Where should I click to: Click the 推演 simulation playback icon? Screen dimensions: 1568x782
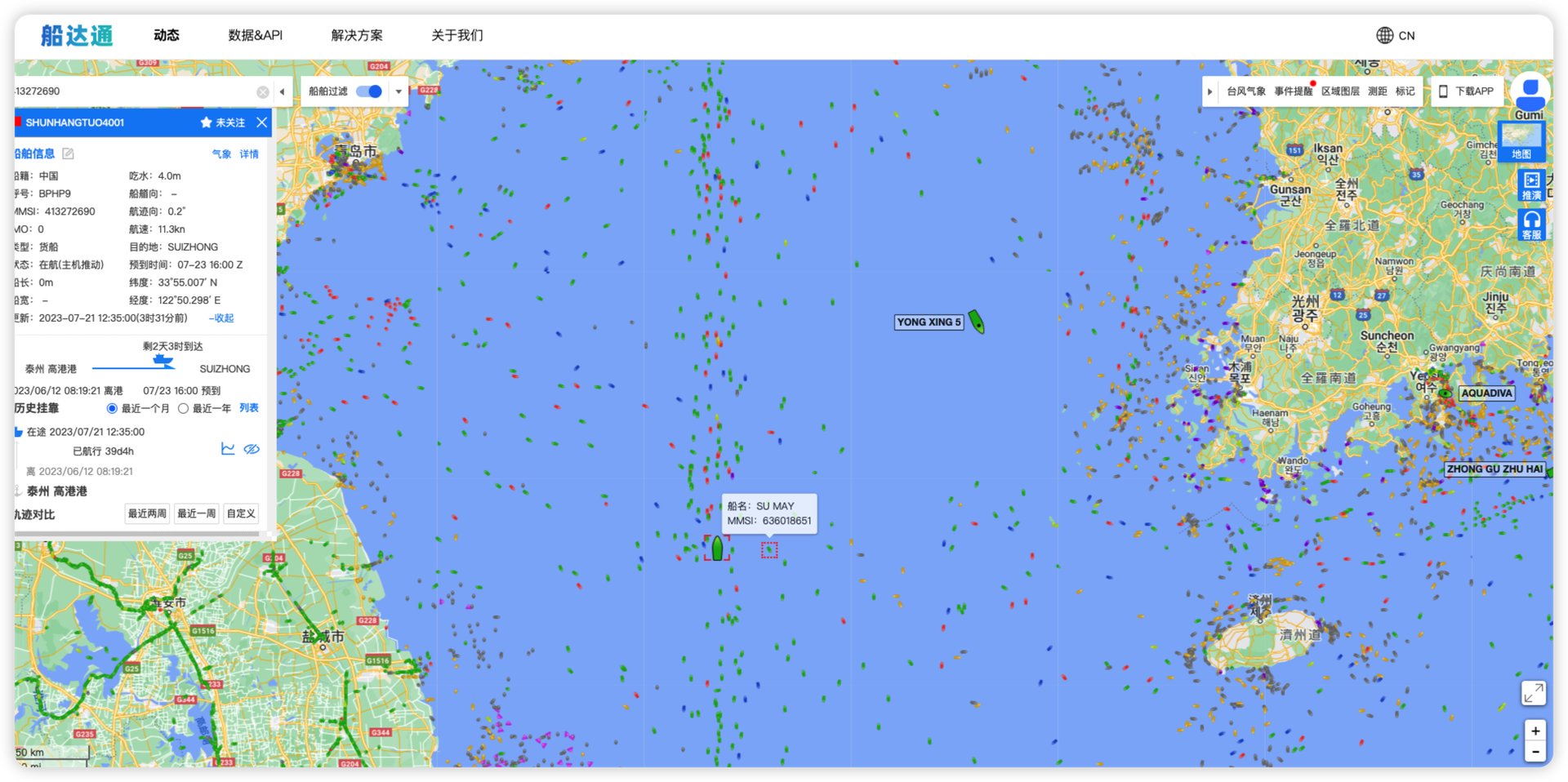pos(1531,184)
